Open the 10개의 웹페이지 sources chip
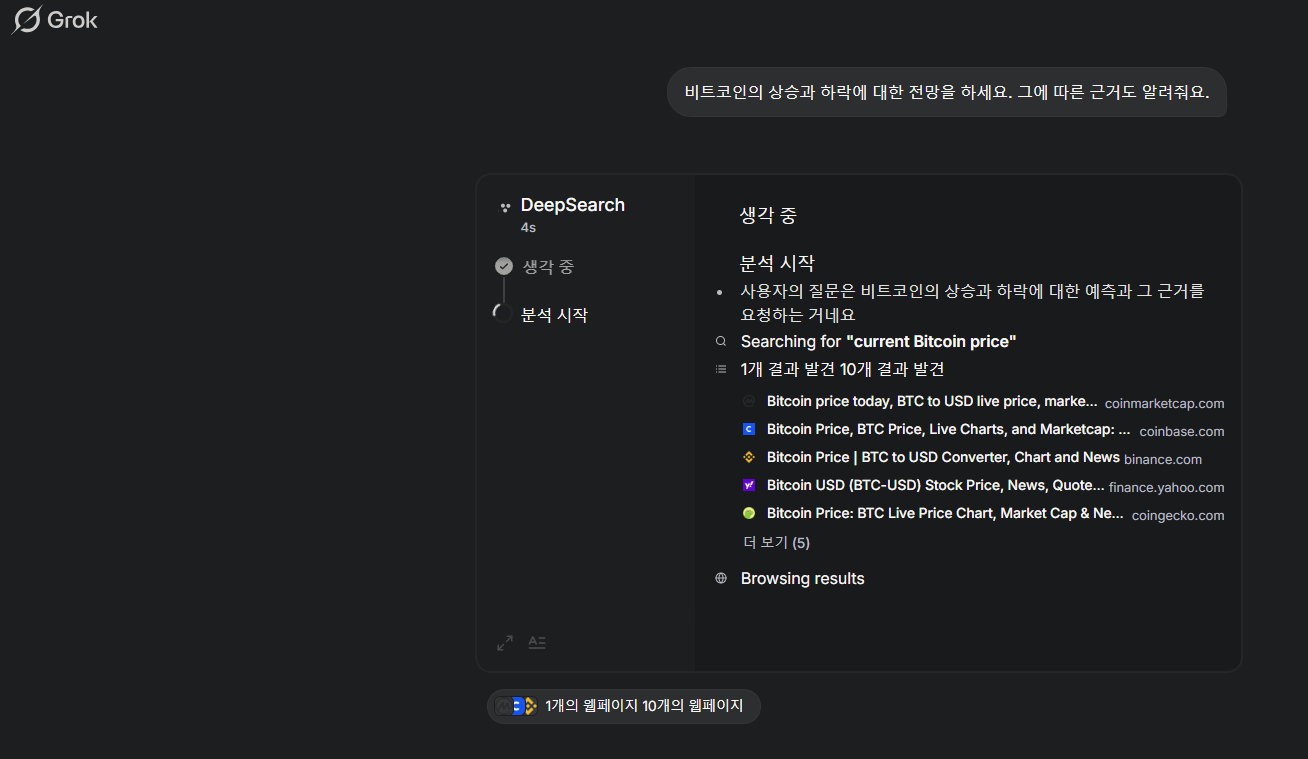This screenshot has height=759, width=1308. (x=623, y=706)
